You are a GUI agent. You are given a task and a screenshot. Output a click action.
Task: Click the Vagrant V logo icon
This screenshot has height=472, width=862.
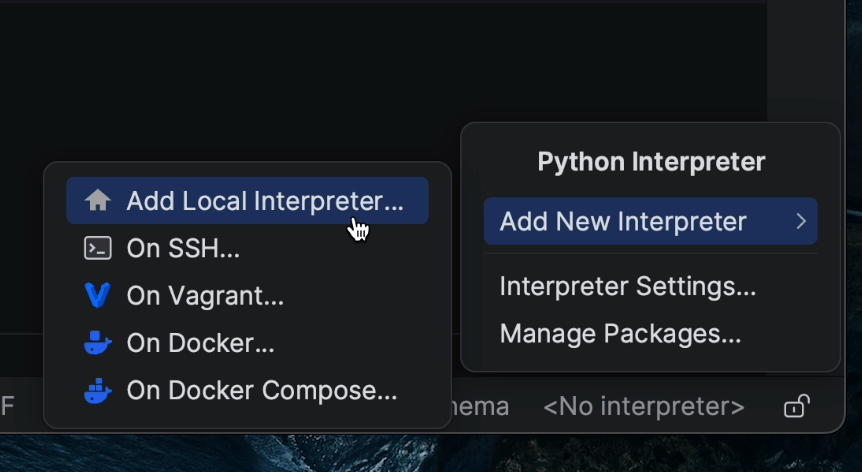click(97, 296)
